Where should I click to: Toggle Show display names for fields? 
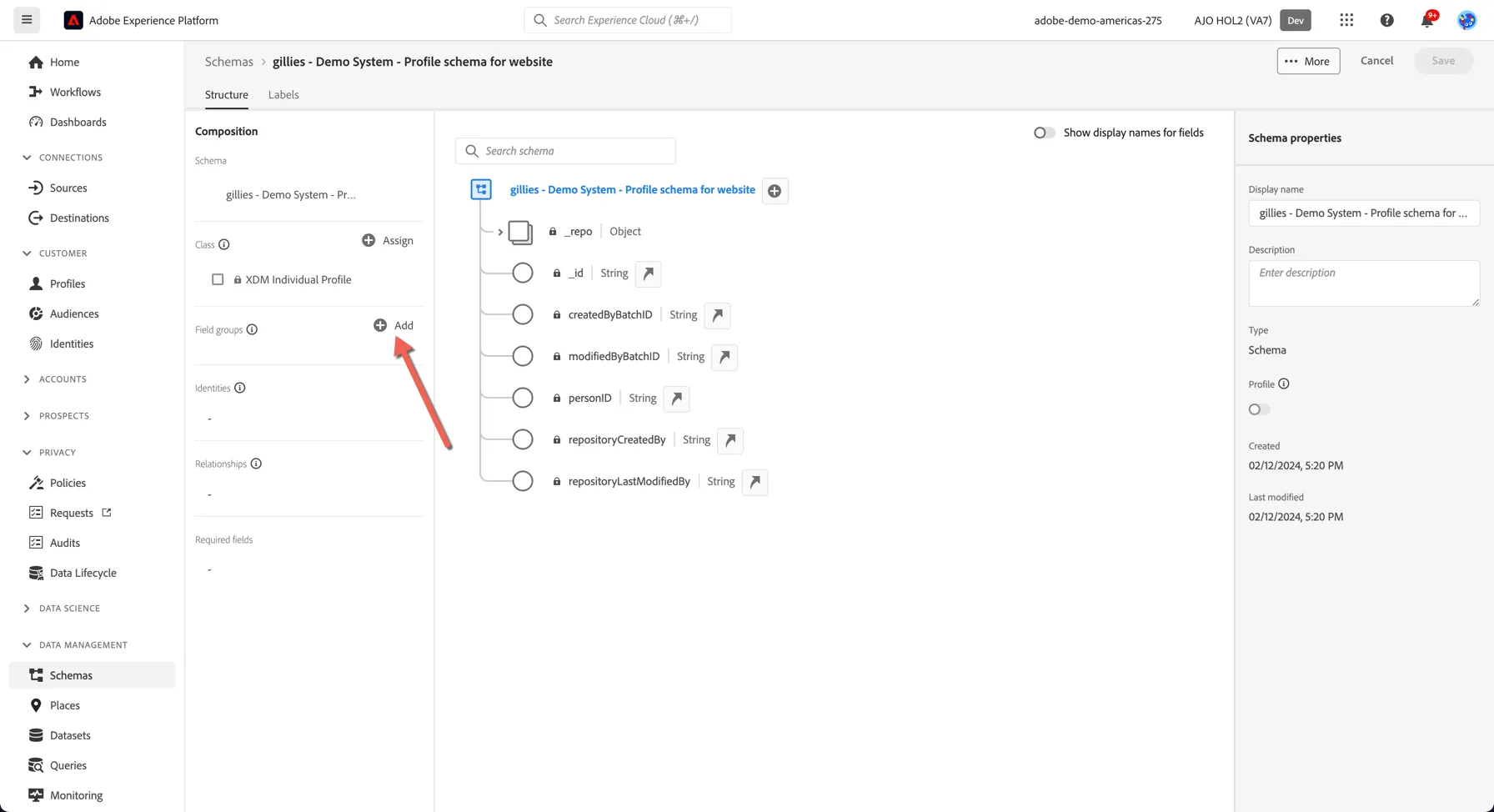[1044, 133]
